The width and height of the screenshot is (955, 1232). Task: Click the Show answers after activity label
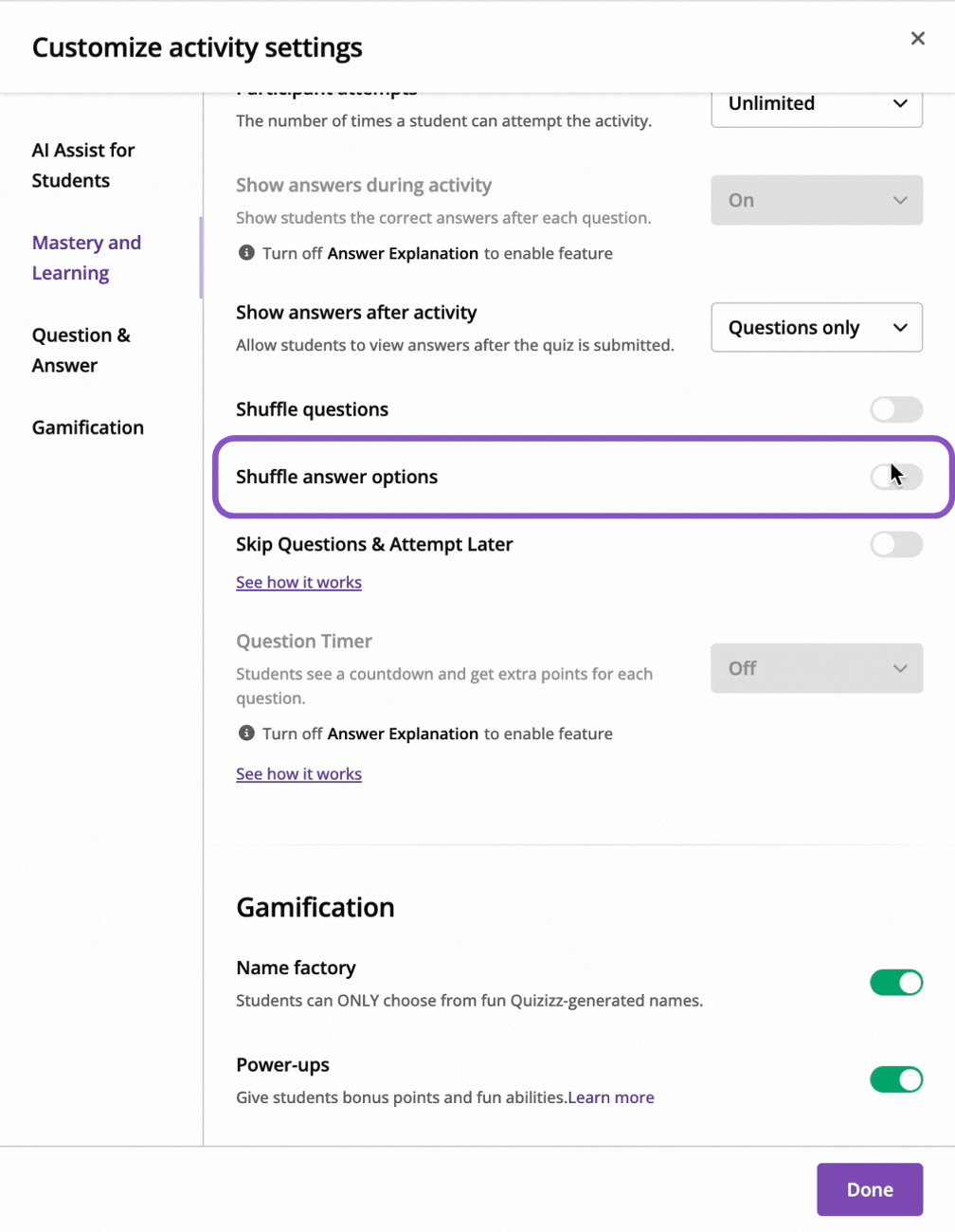pos(356,313)
